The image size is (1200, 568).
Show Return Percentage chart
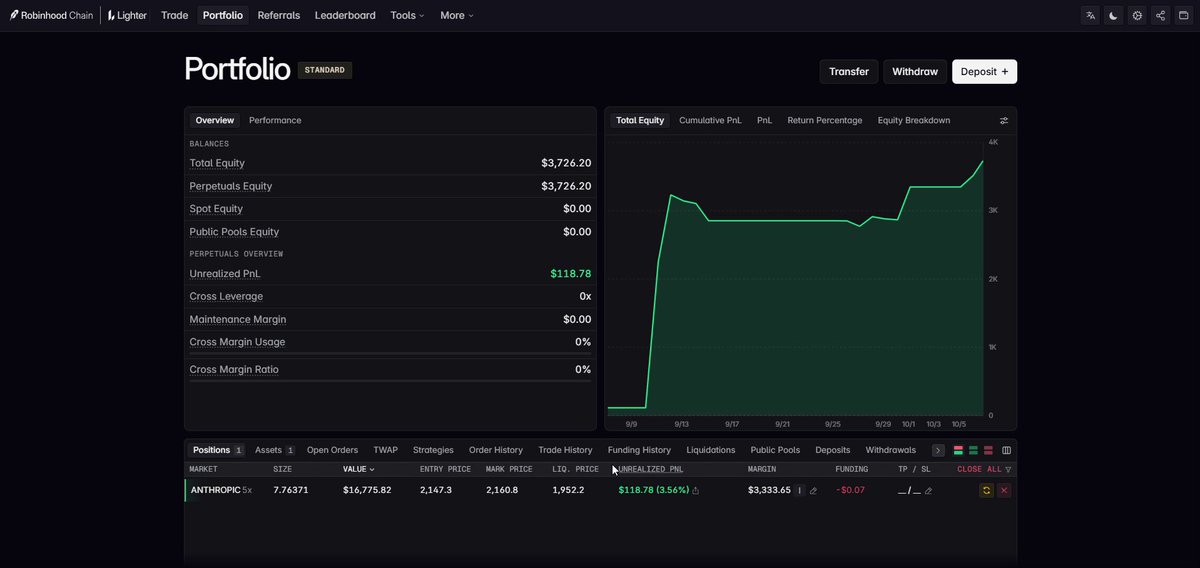point(825,120)
